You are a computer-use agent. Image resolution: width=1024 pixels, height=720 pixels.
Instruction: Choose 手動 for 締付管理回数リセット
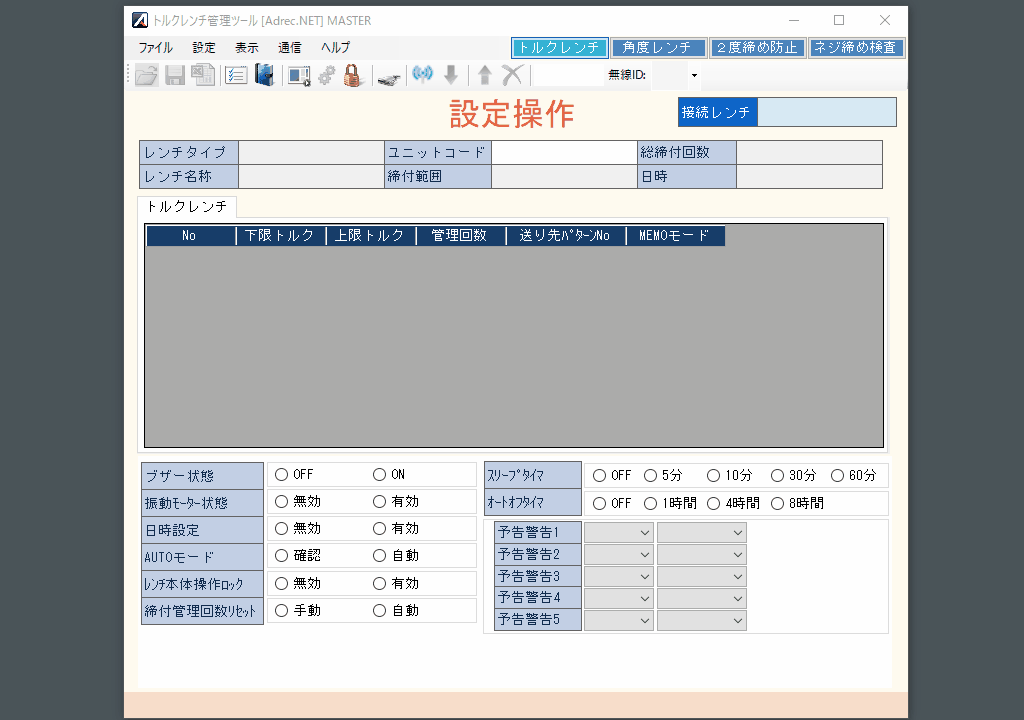pyautogui.click(x=281, y=610)
